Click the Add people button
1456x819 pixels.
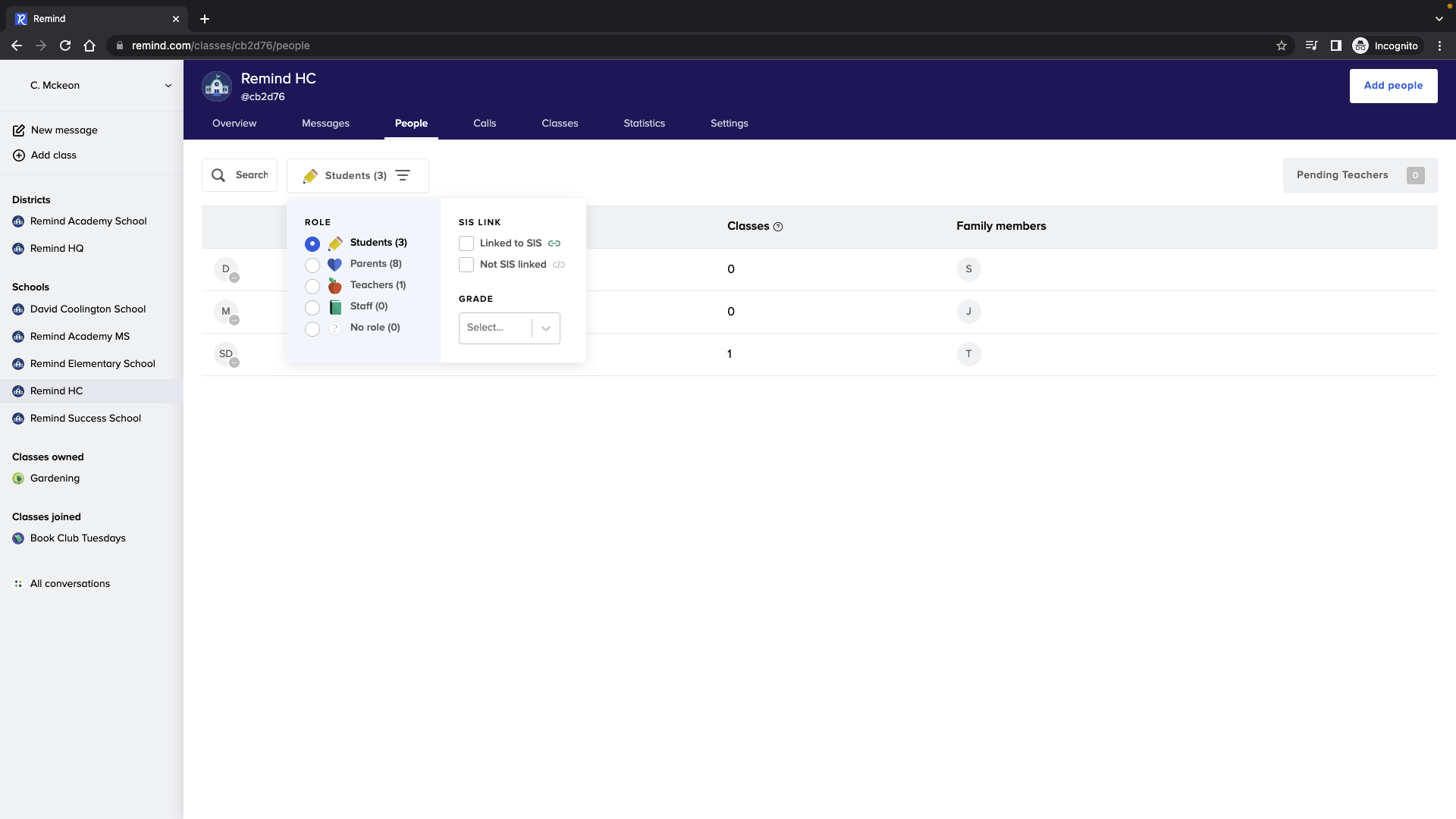click(1393, 86)
